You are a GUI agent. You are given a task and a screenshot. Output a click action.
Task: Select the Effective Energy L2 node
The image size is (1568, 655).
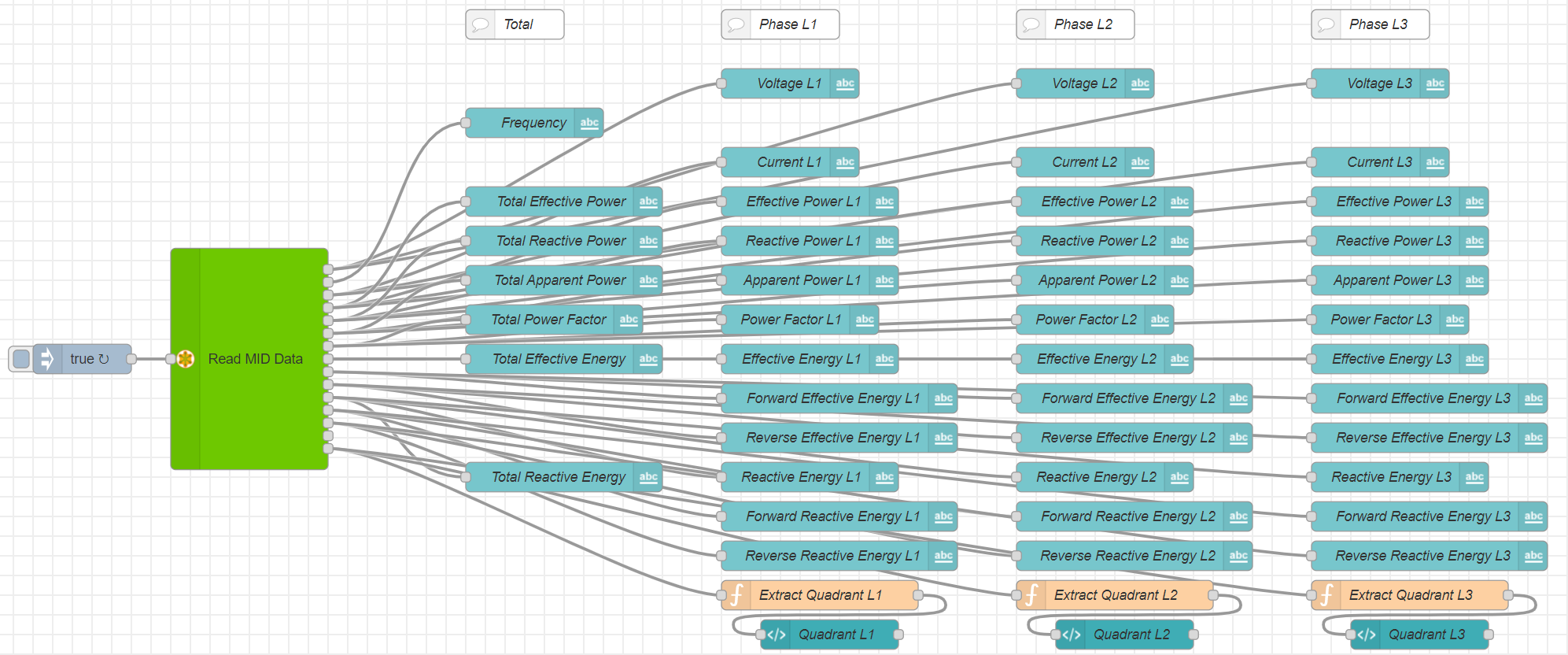(x=1105, y=359)
